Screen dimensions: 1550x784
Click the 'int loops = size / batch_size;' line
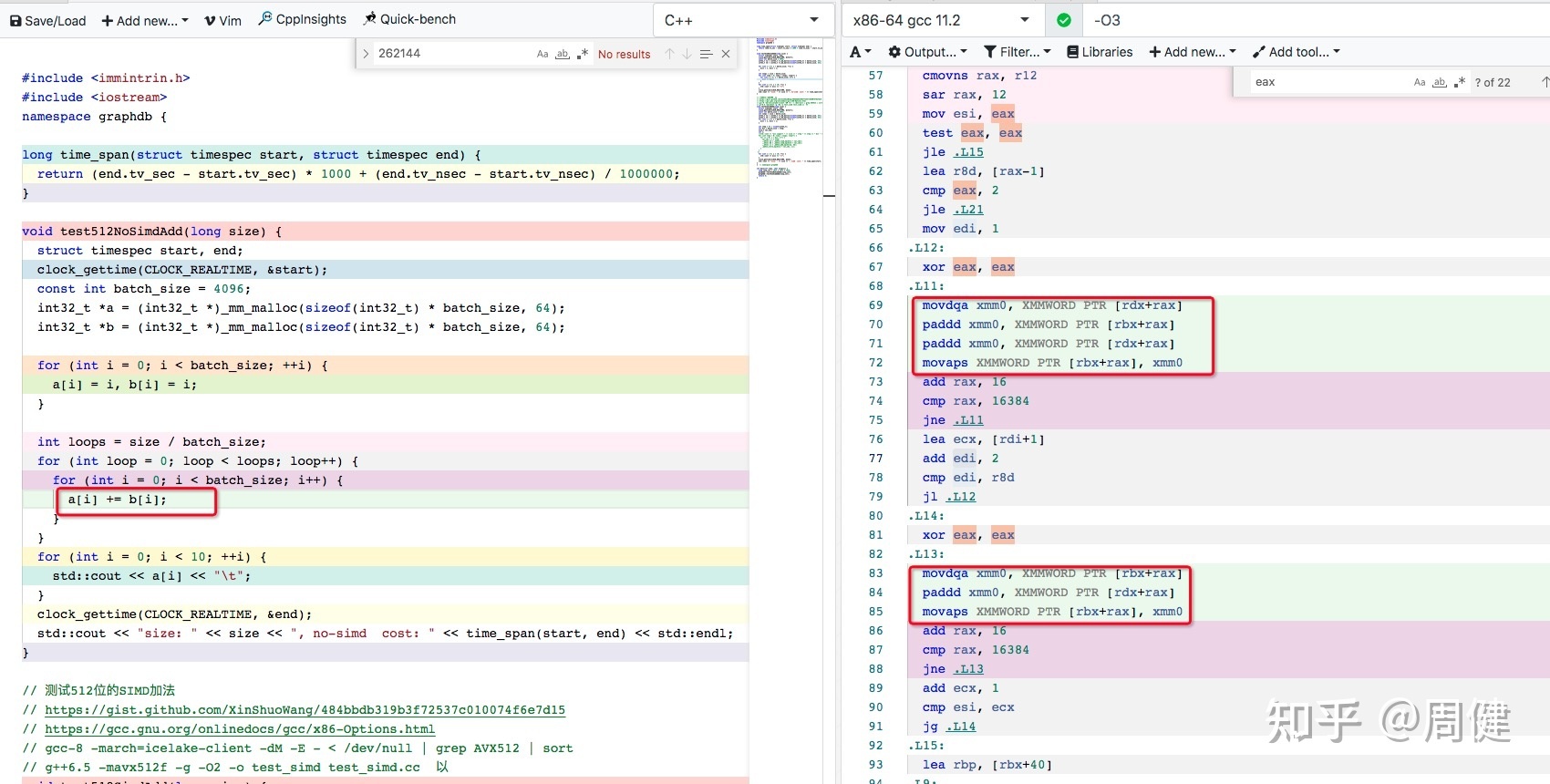coord(151,442)
